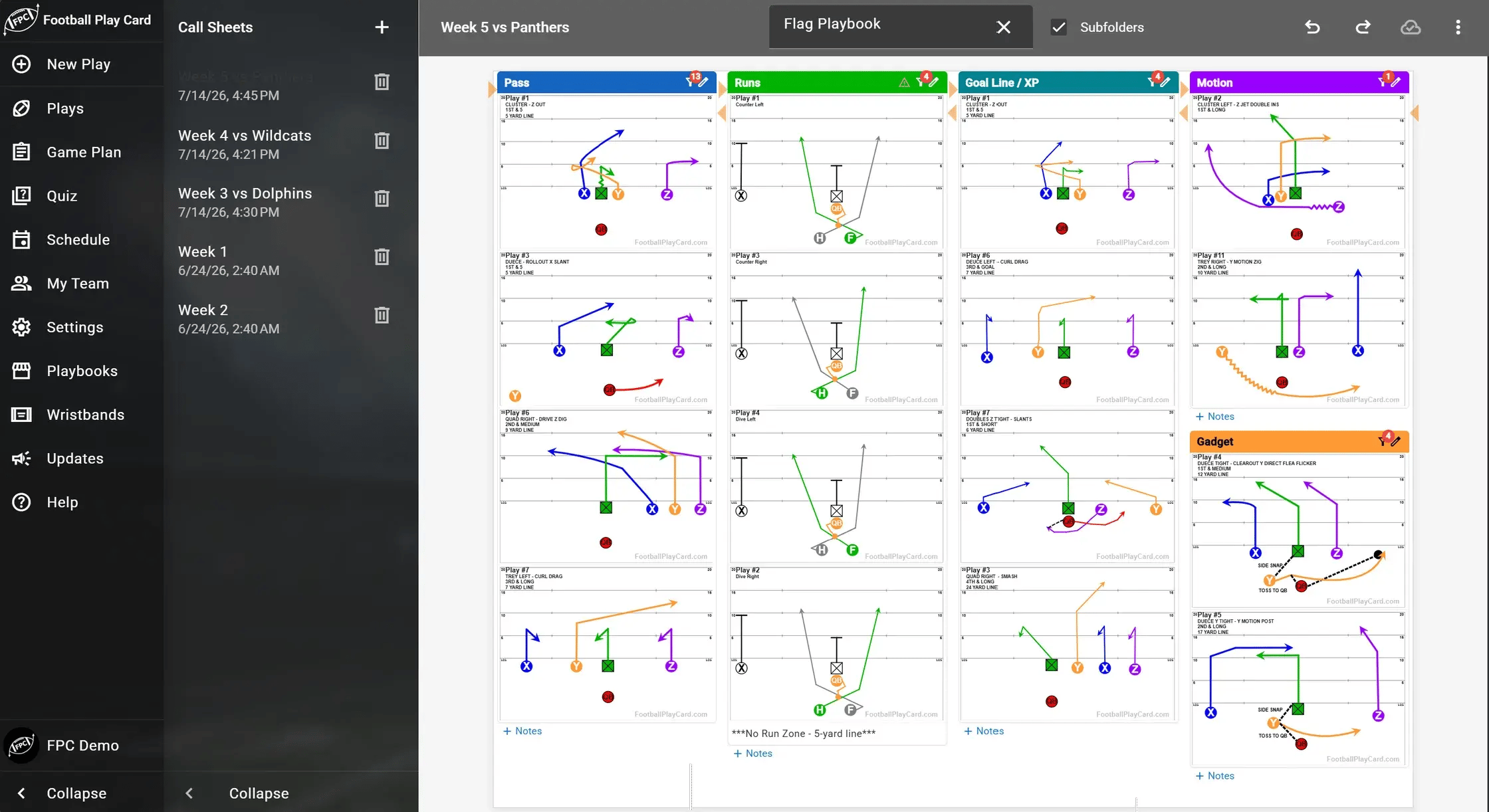This screenshot has height=812, width=1489.
Task: Open Wristbands in the sidebar
Action: click(85, 415)
